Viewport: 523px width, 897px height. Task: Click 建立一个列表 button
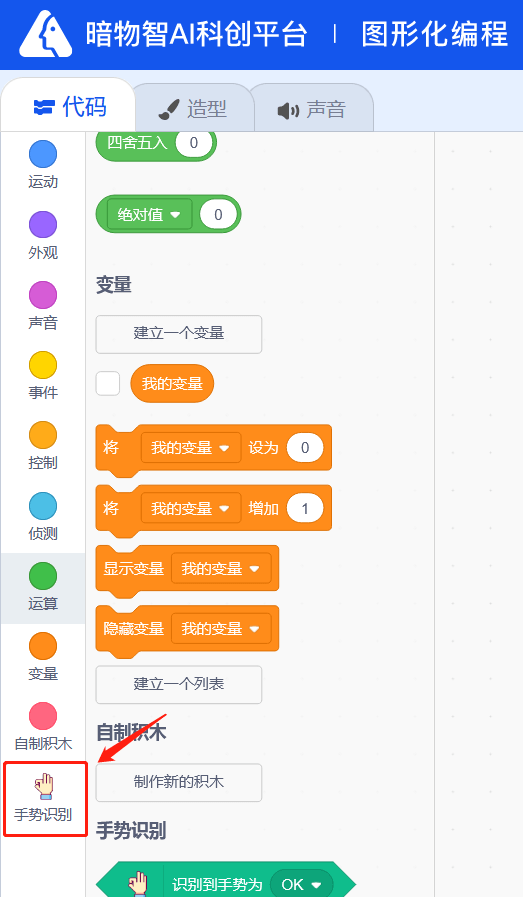(179, 684)
